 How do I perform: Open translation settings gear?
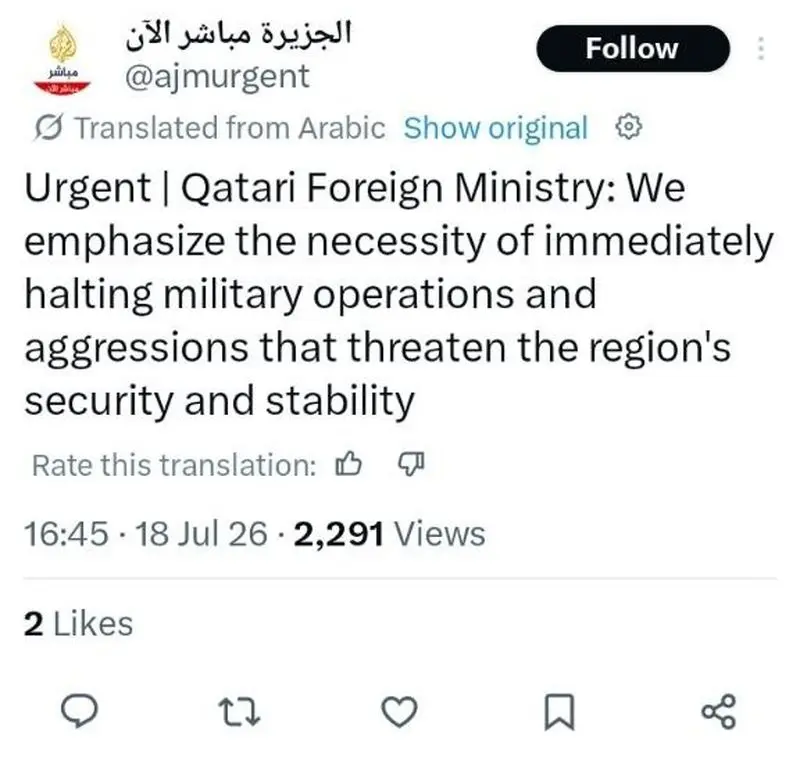[628, 127]
